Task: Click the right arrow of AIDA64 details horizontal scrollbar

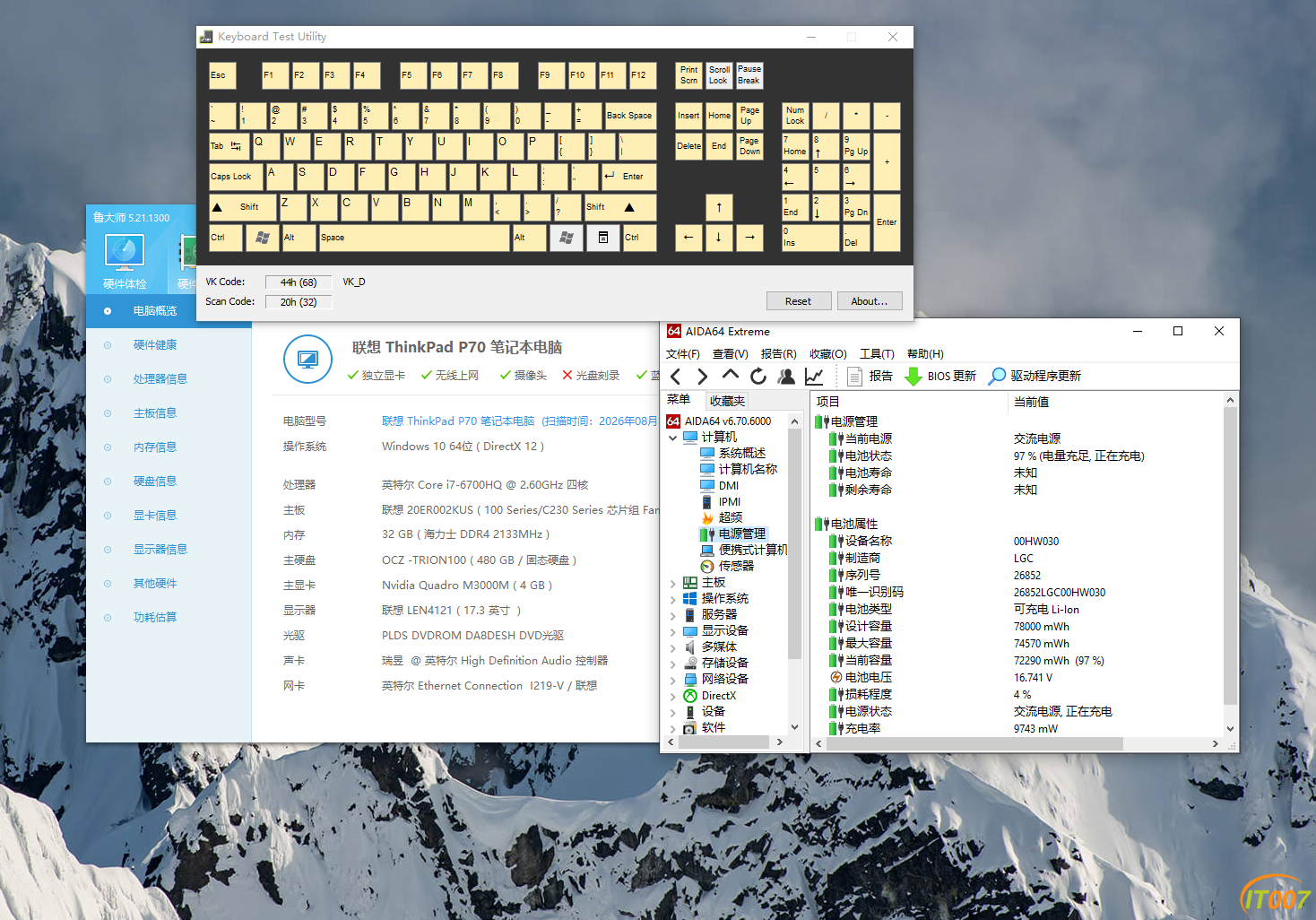Action: (x=1215, y=743)
